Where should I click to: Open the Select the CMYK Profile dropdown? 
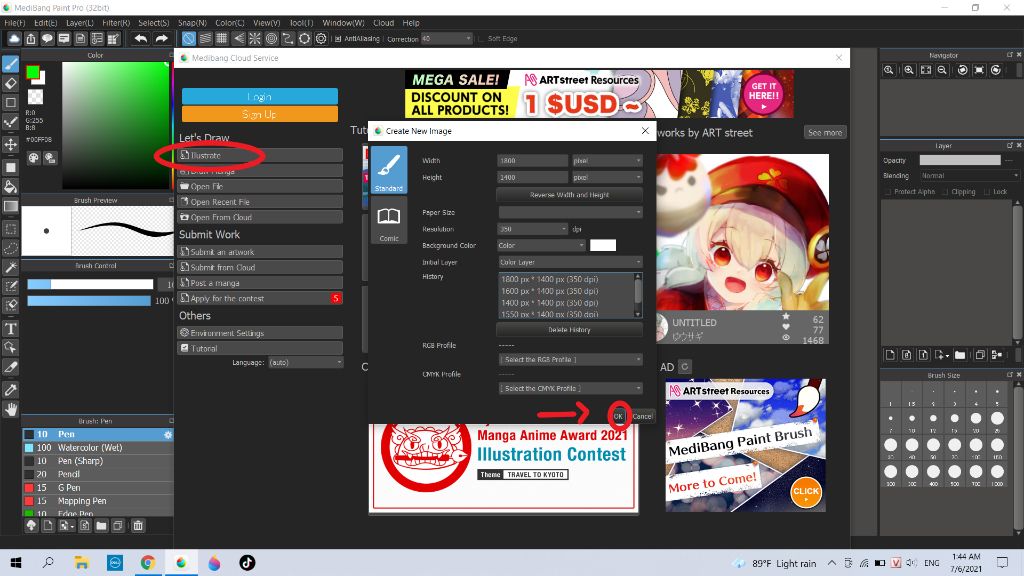pos(570,388)
